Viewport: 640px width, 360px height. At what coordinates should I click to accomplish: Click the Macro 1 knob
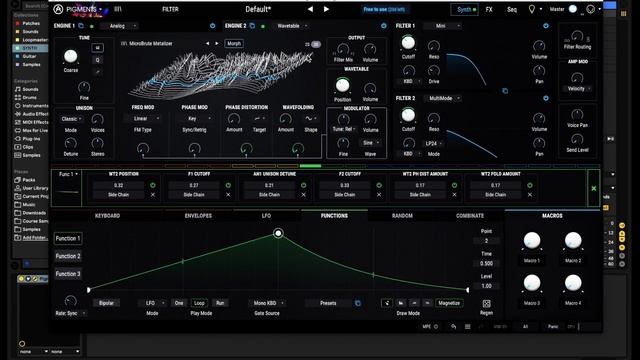click(532, 241)
